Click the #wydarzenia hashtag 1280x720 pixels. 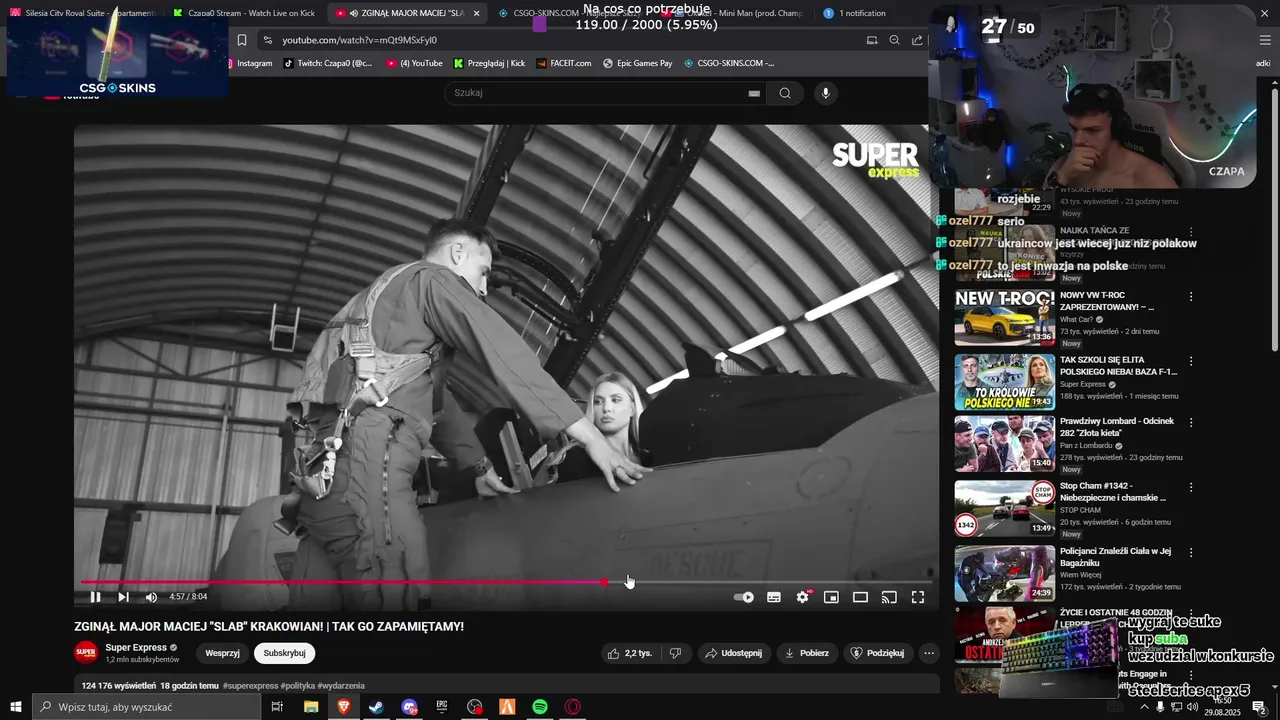(x=341, y=686)
